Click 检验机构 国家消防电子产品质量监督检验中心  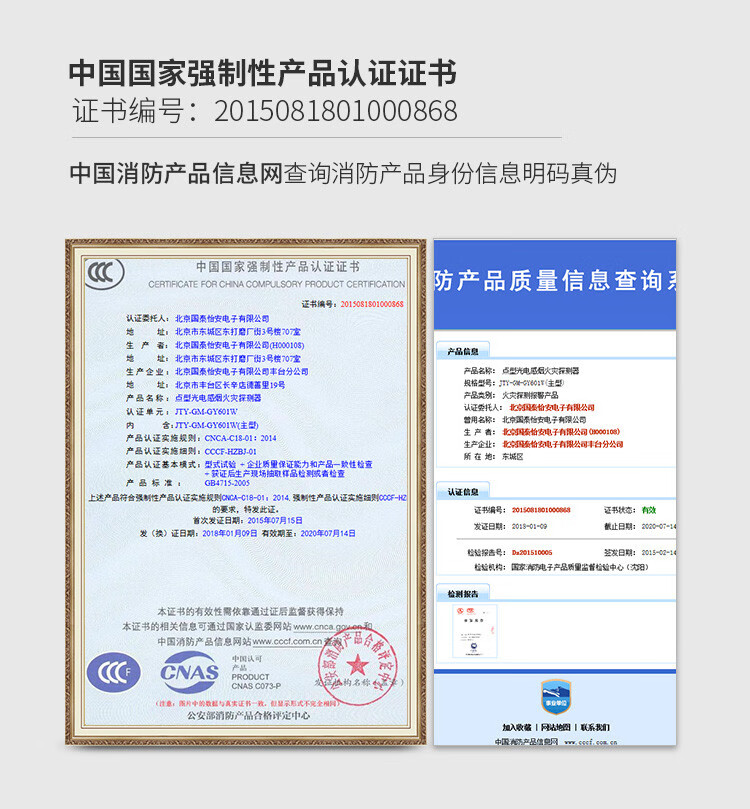[x=580, y=567]
